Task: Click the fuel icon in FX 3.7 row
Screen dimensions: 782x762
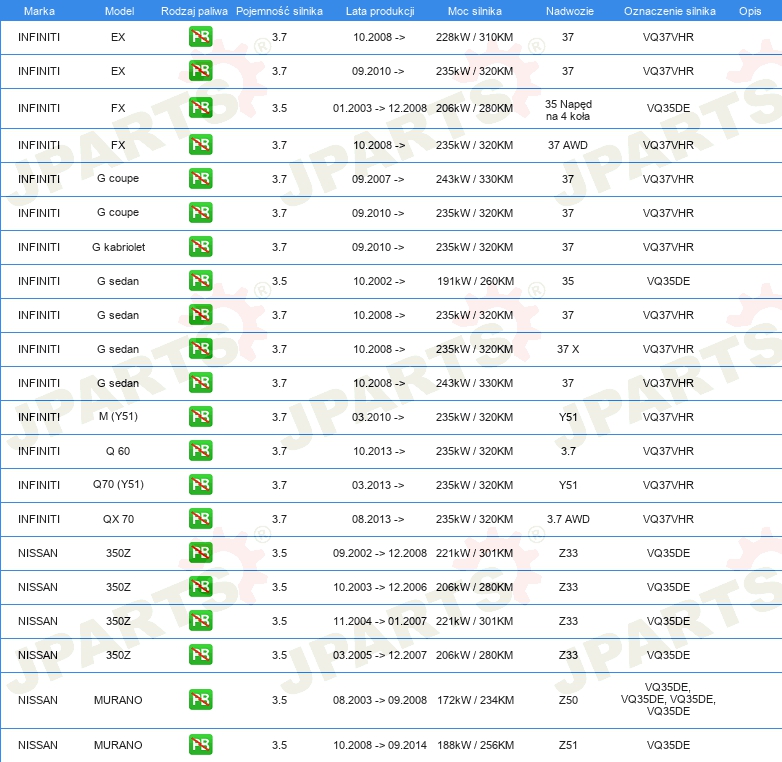Action: (200, 145)
